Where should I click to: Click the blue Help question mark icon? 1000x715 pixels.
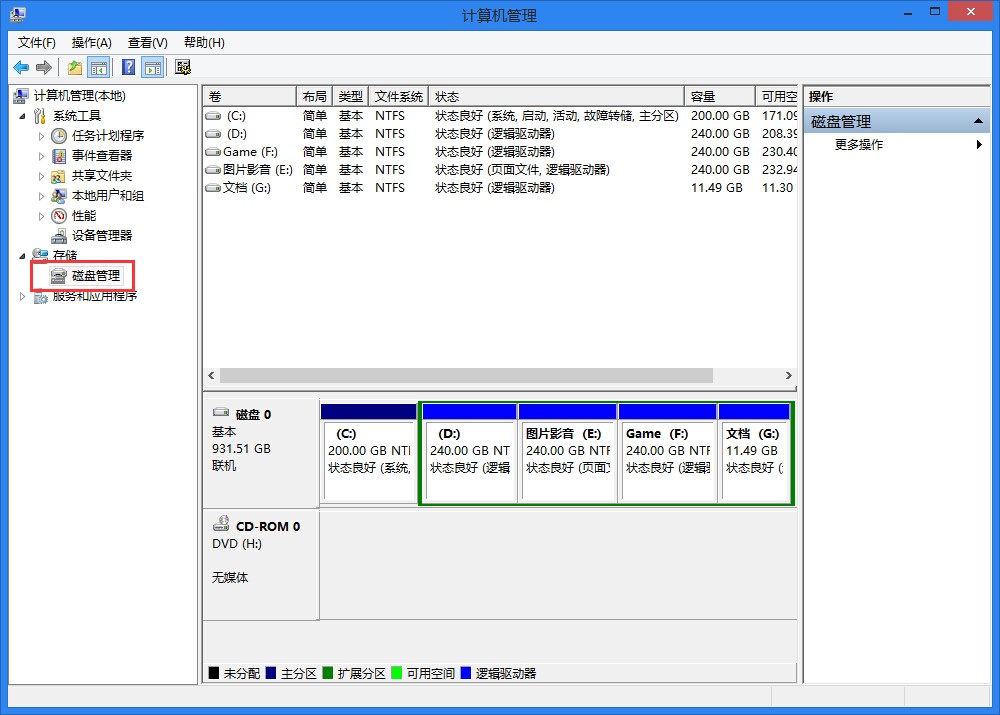[x=128, y=68]
